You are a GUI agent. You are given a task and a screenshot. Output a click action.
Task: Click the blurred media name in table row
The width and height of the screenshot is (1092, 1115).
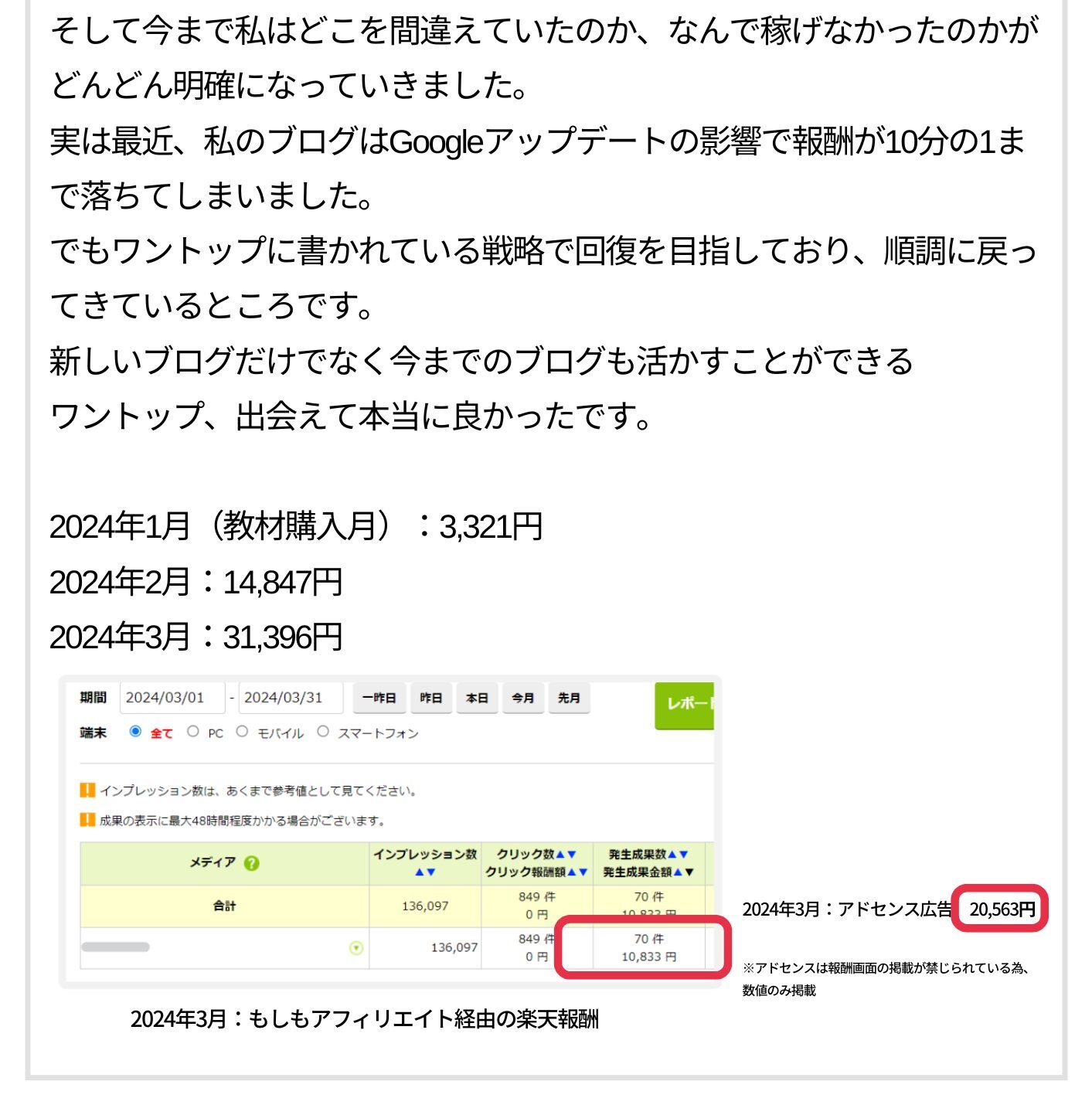click(x=115, y=947)
